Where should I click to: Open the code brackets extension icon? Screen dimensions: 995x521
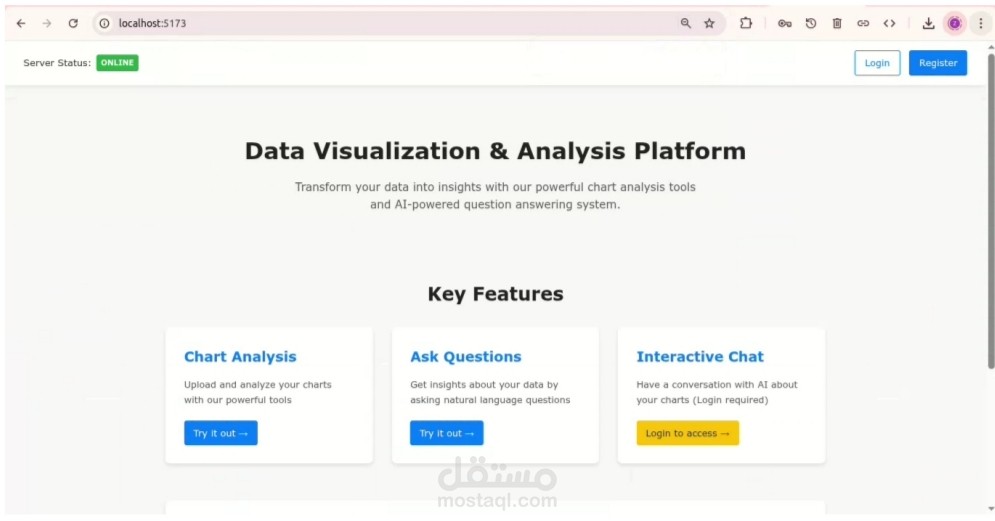(x=889, y=23)
